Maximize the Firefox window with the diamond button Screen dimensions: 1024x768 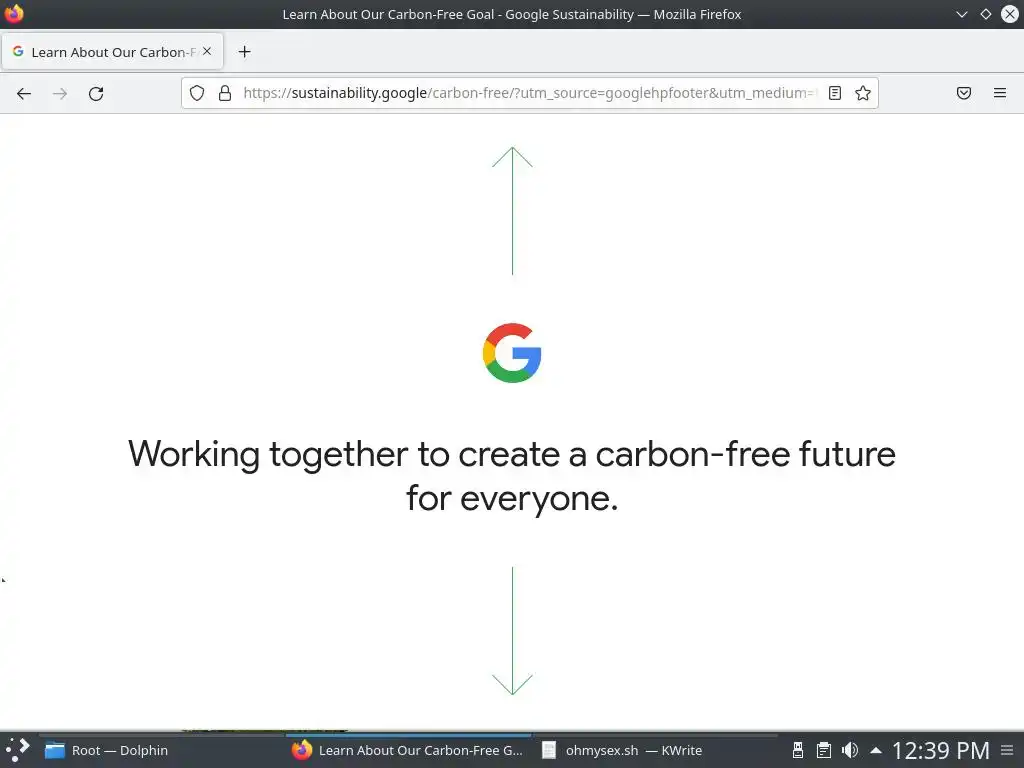[x=985, y=14]
